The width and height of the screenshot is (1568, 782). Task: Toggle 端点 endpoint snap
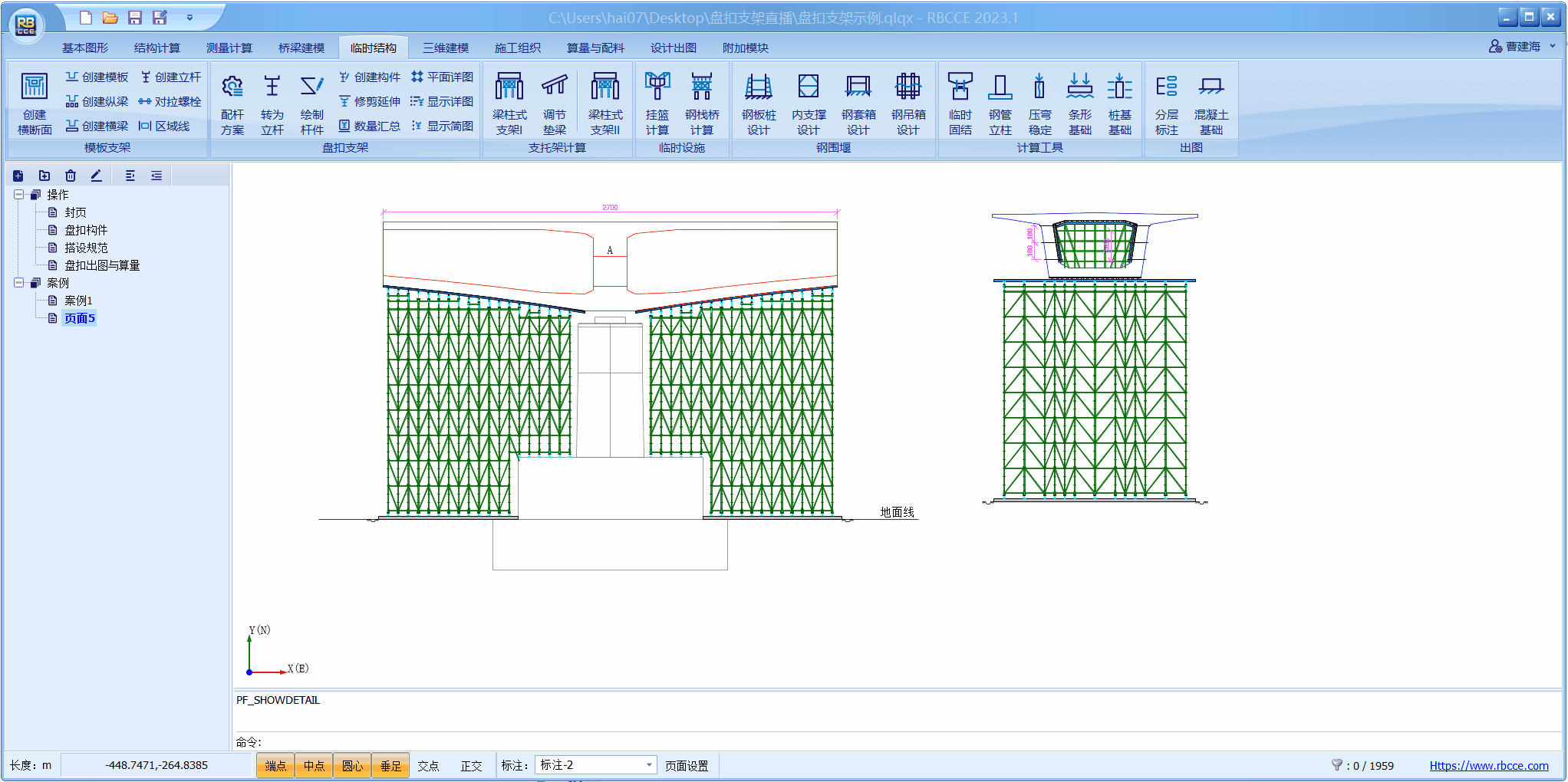click(x=275, y=765)
